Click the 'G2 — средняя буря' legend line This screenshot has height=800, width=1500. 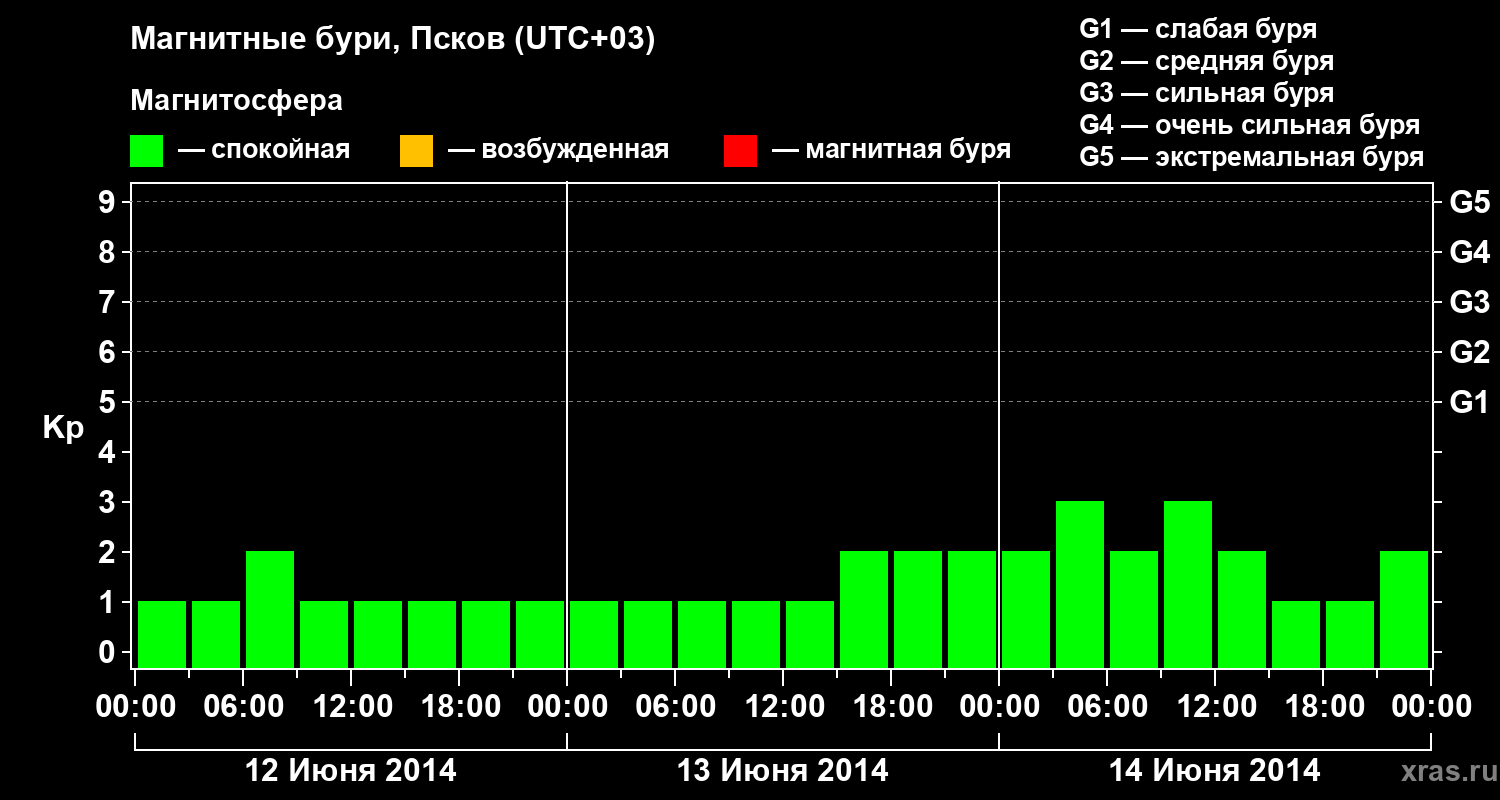click(1207, 61)
